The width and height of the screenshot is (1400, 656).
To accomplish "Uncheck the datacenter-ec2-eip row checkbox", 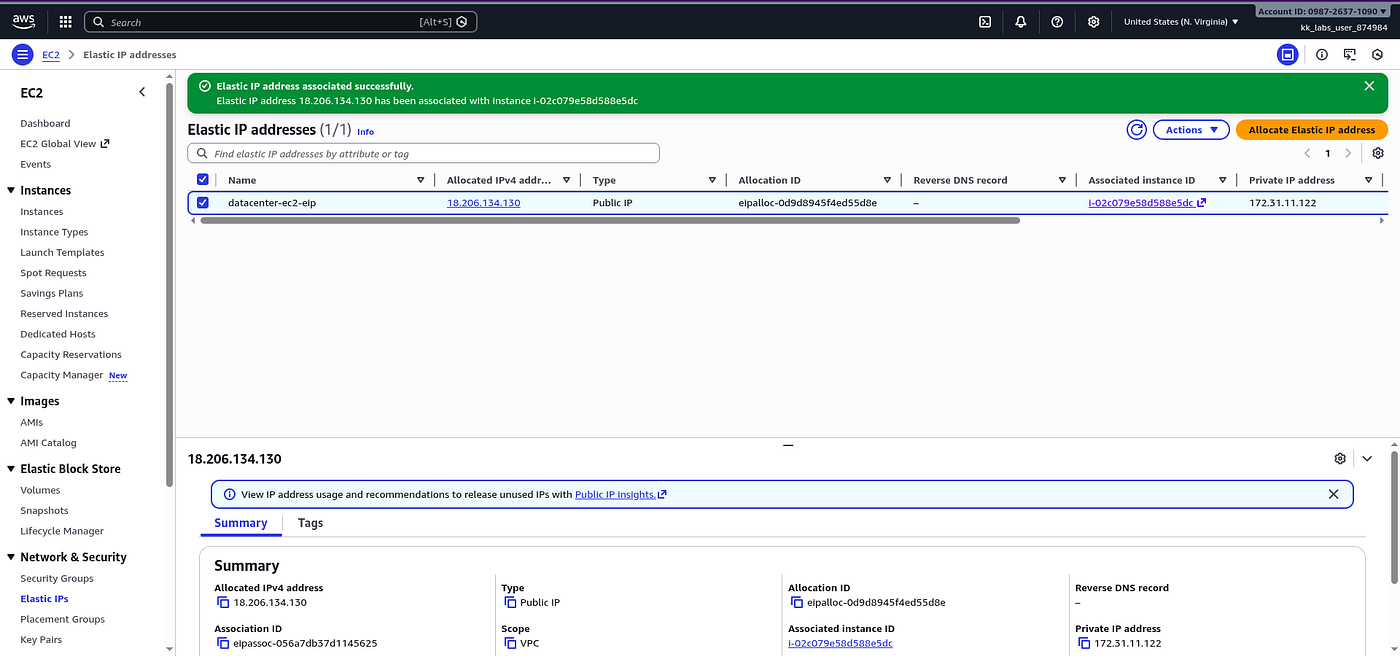I will coord(203,203).
